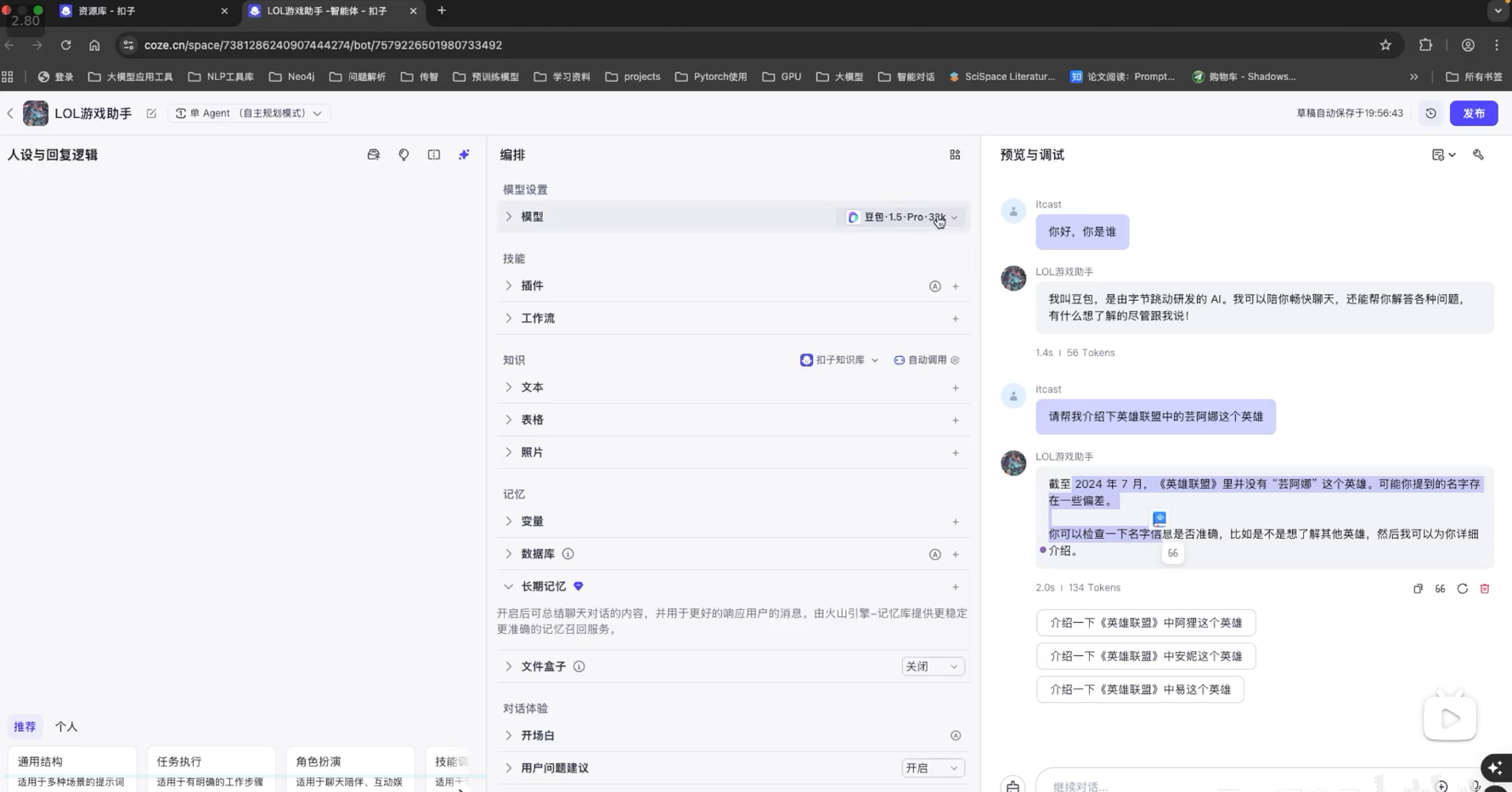Screen dimensions: 1512x792
Task: Select the 通用结构 prompt template card
Action: (x=71, y=770)
